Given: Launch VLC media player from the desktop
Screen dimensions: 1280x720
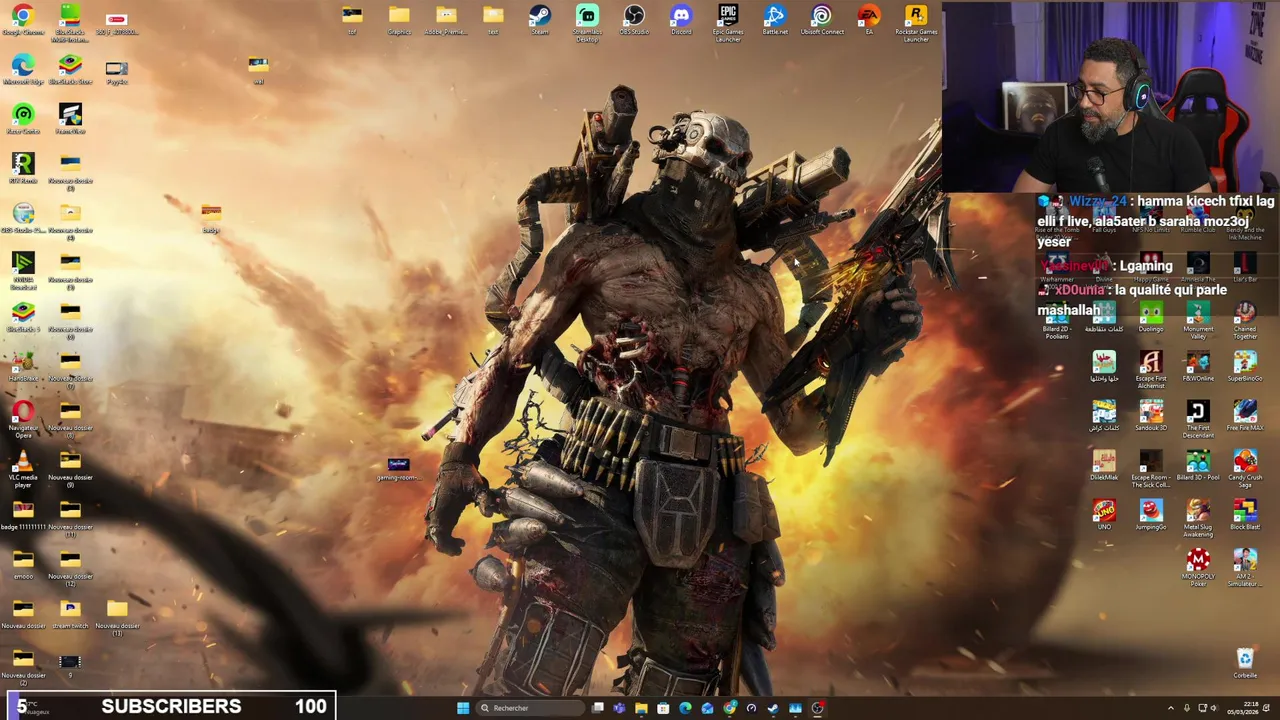Looking at the screenshot, I should [23, 468].
